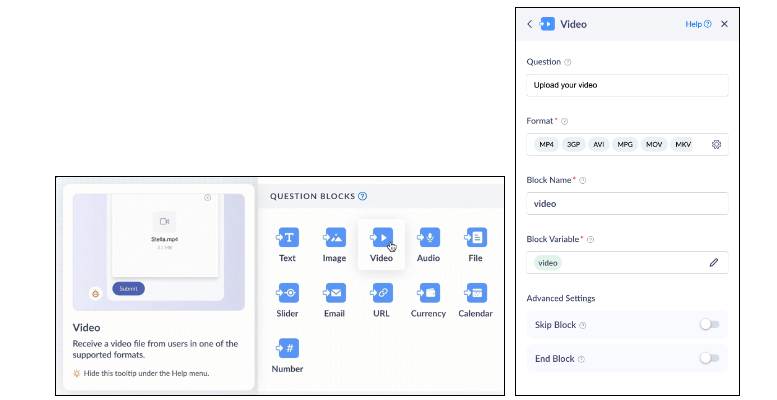Insert the Calendar question block
This screenshot has height=400, width=777.
[475, 293]
